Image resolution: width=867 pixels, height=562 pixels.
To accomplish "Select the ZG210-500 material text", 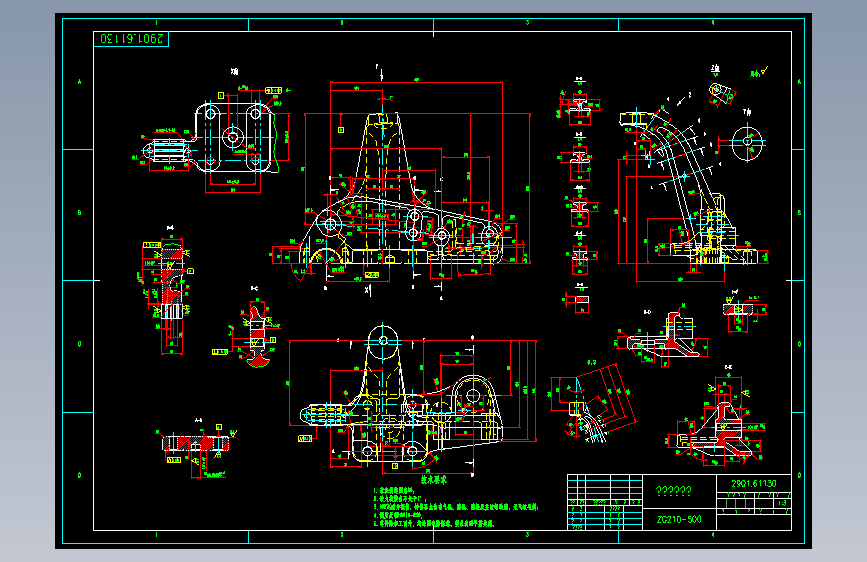I will (679, 519).
